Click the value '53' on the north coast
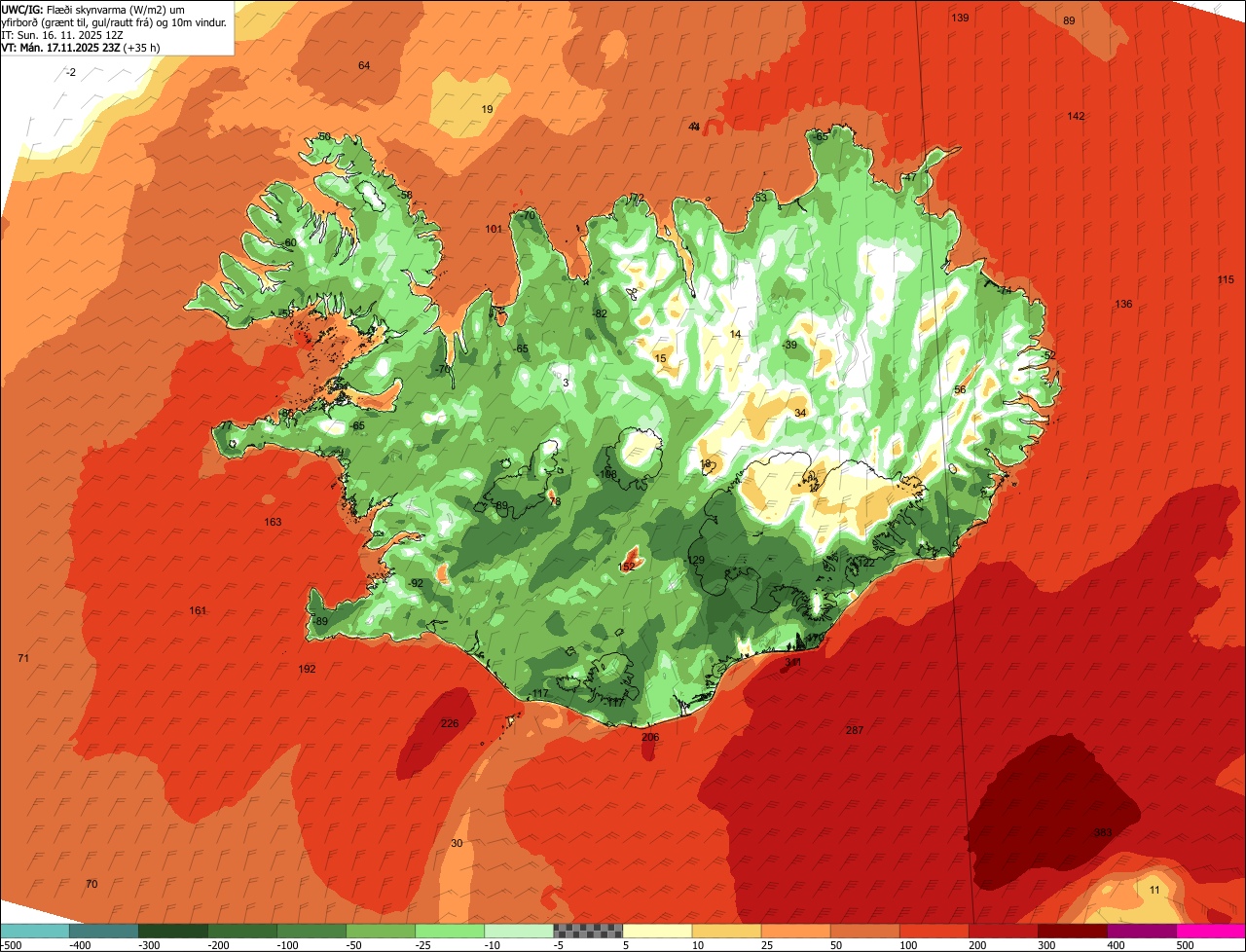The width and height of the screenshot is (1246, 952). click(761, 198)
